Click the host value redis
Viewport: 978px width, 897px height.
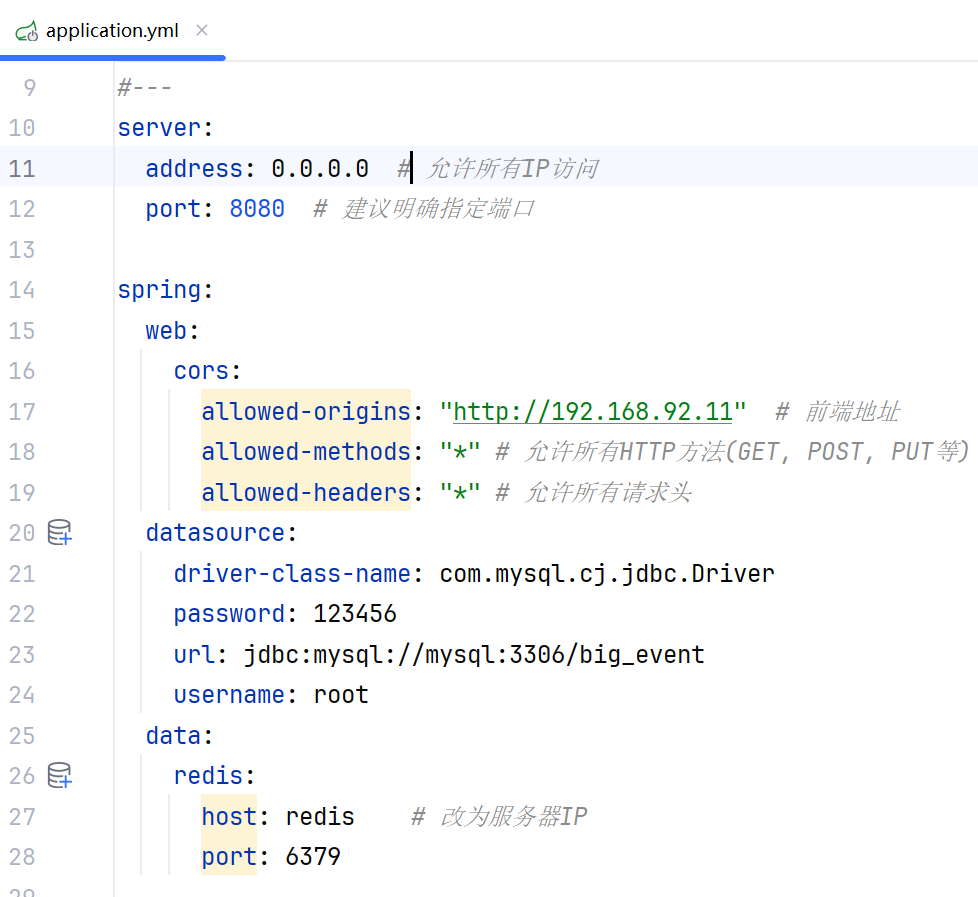(320, 817)
